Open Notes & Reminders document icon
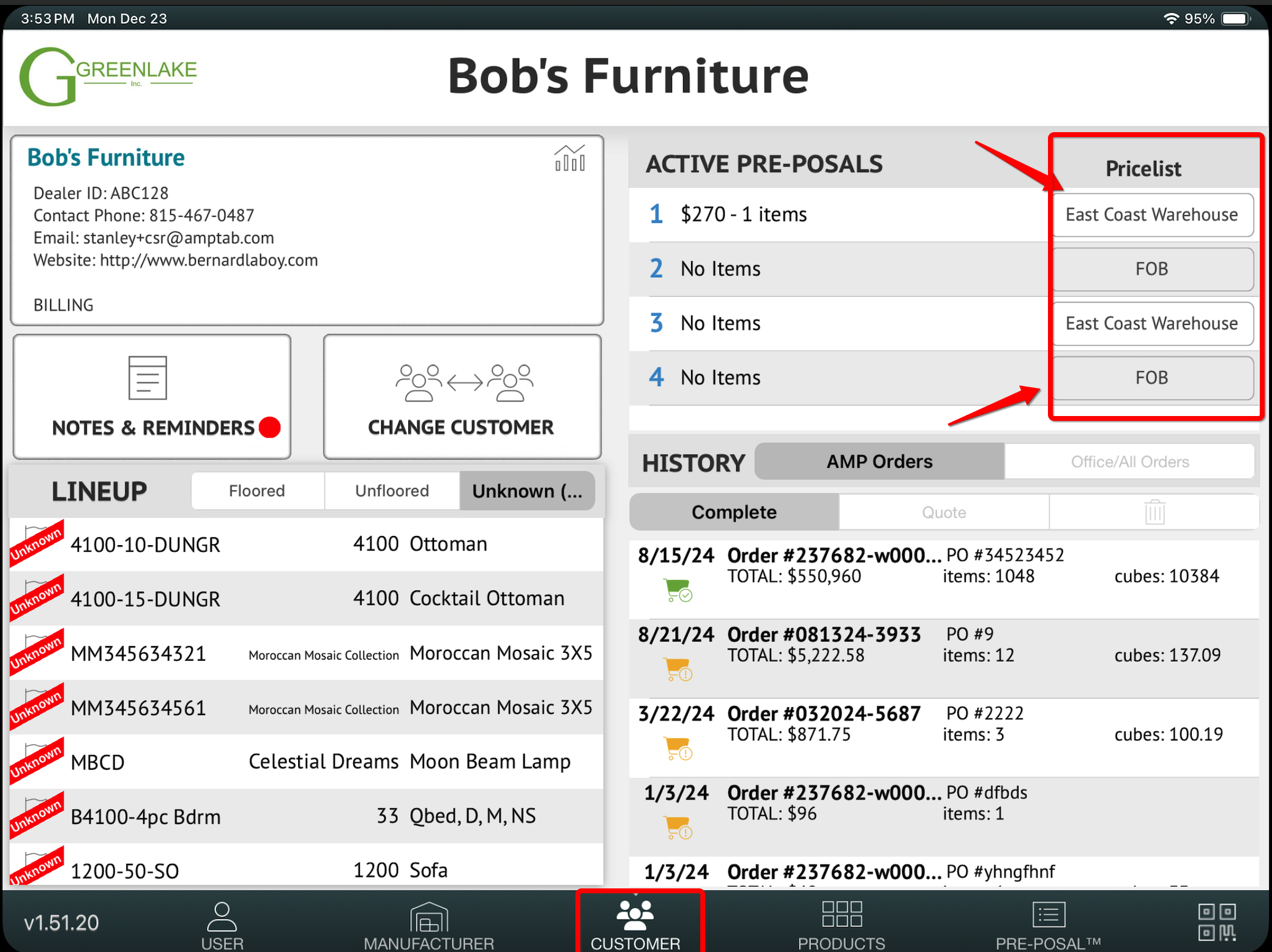 (148, 377)
